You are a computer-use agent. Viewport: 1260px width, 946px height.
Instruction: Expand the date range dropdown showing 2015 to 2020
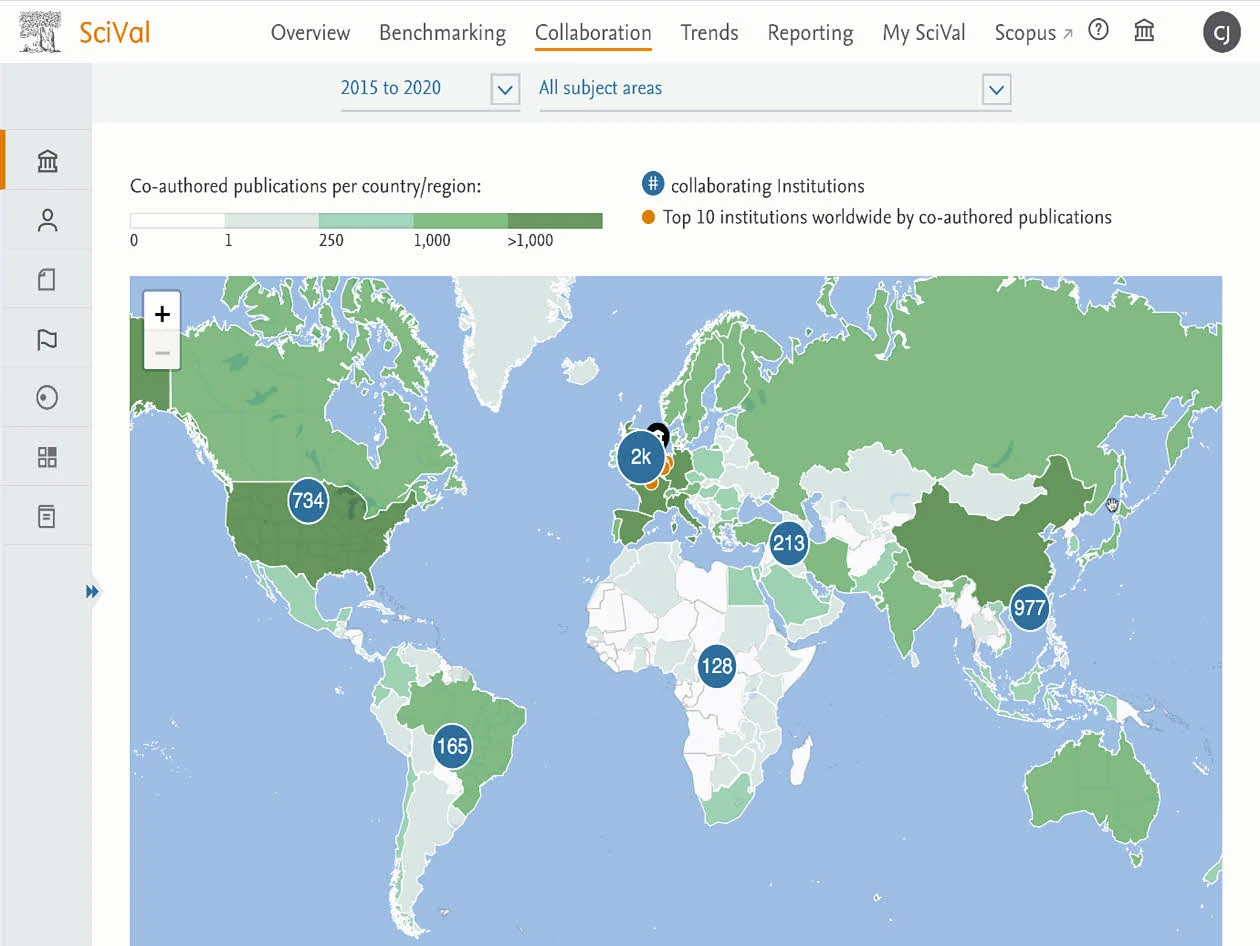coord(505,89)
